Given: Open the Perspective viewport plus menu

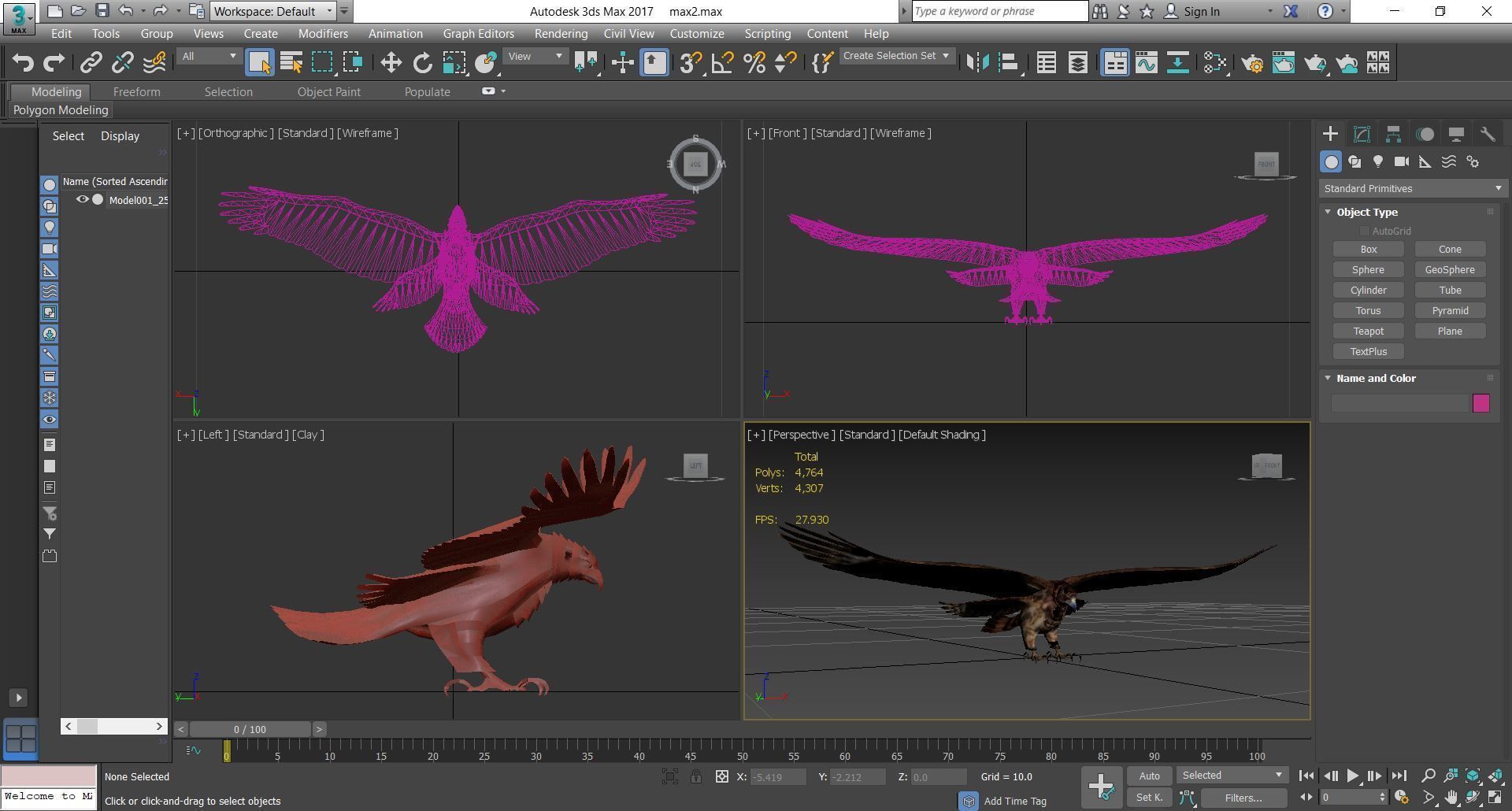Looking at the screenshot, I should click(756, 435).
